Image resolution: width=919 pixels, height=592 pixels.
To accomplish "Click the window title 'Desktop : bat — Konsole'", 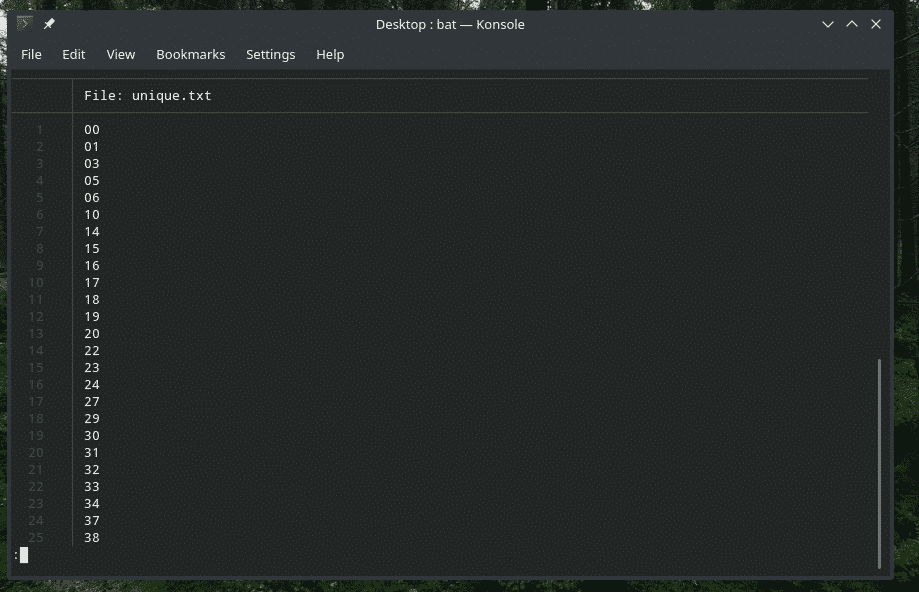I will [450, 24].
